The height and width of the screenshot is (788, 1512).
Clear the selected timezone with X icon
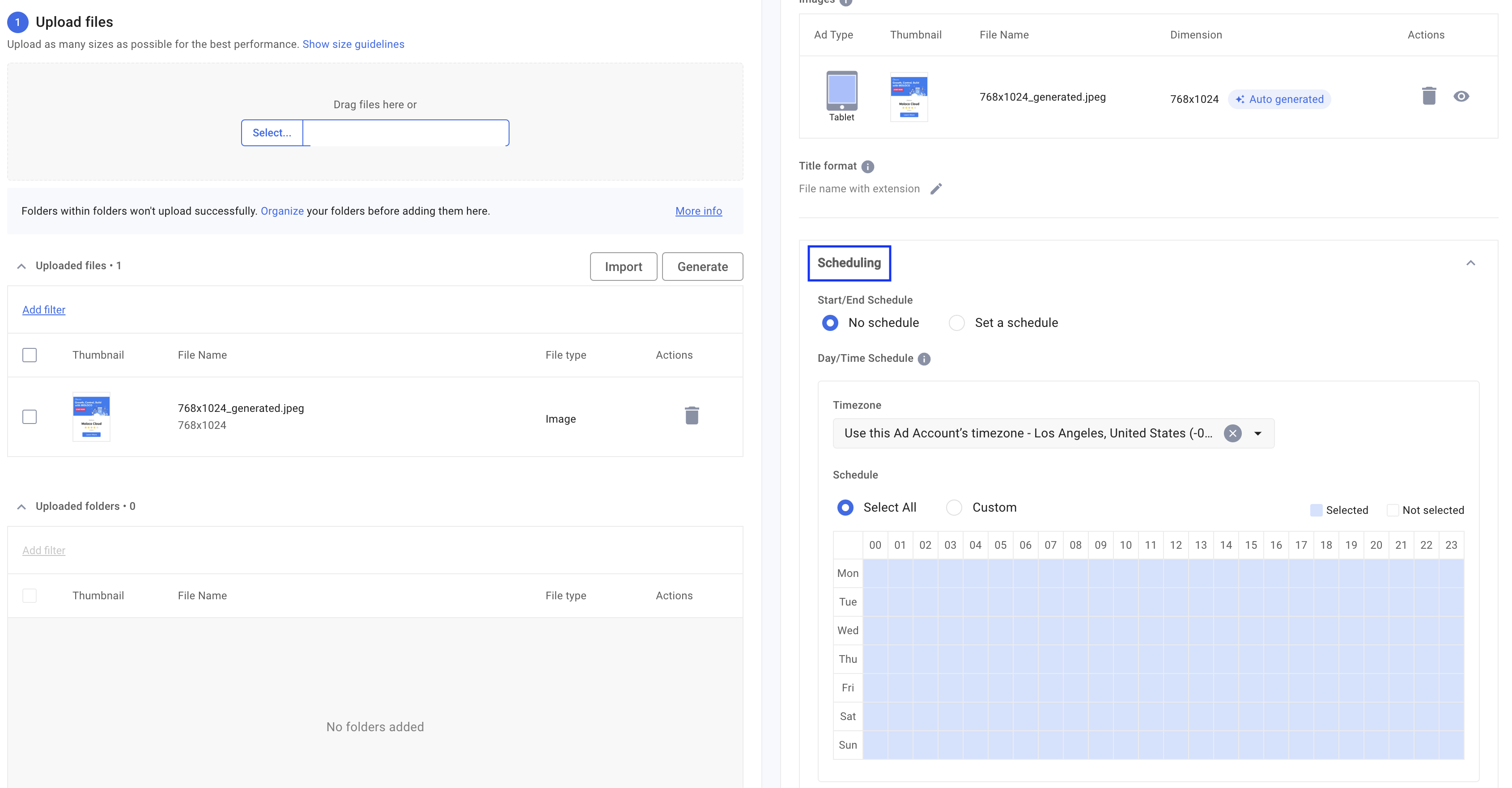1232,434
